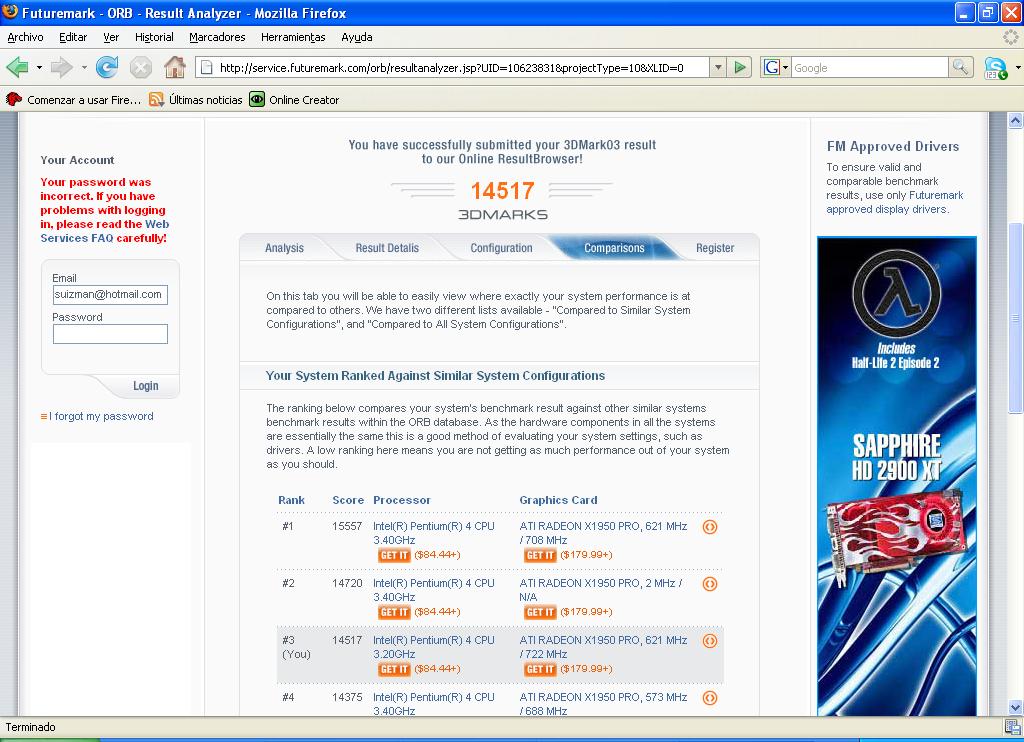The height and width of the screenshot is (742, 1024).
Task: Click the stop loading icon
Action: click(140, 67)
